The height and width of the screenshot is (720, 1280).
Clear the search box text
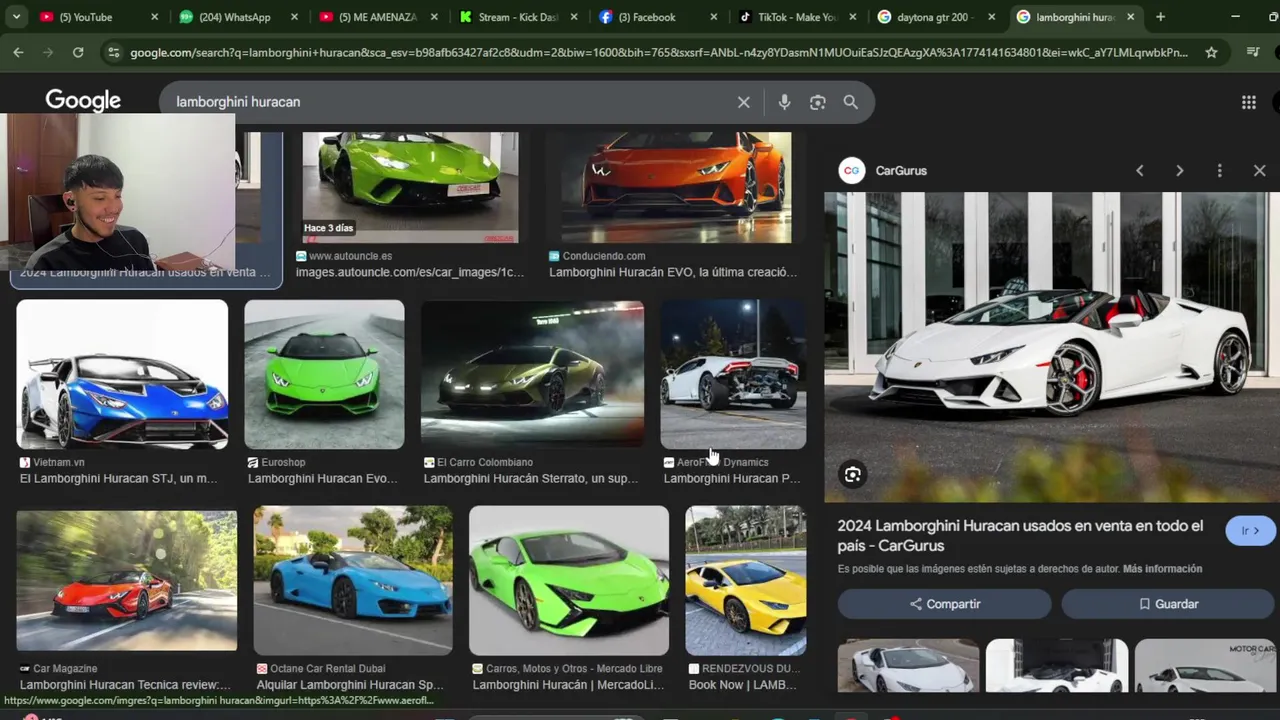[744, 102]
